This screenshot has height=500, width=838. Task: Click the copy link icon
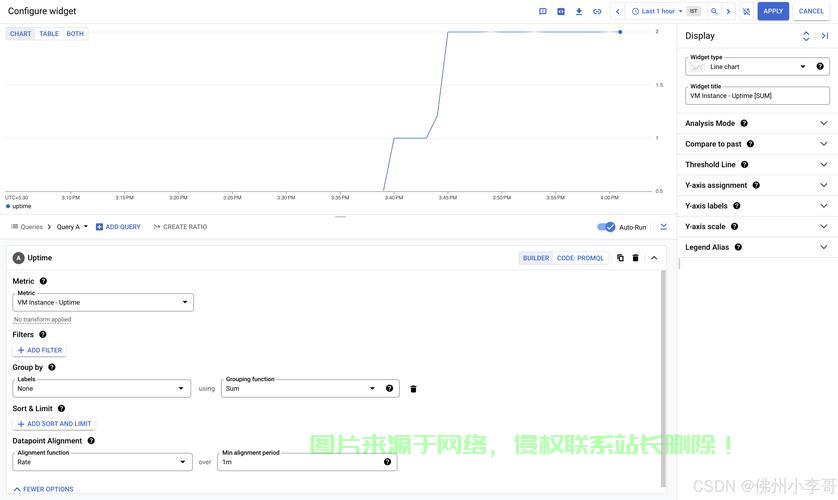[597, 11]
